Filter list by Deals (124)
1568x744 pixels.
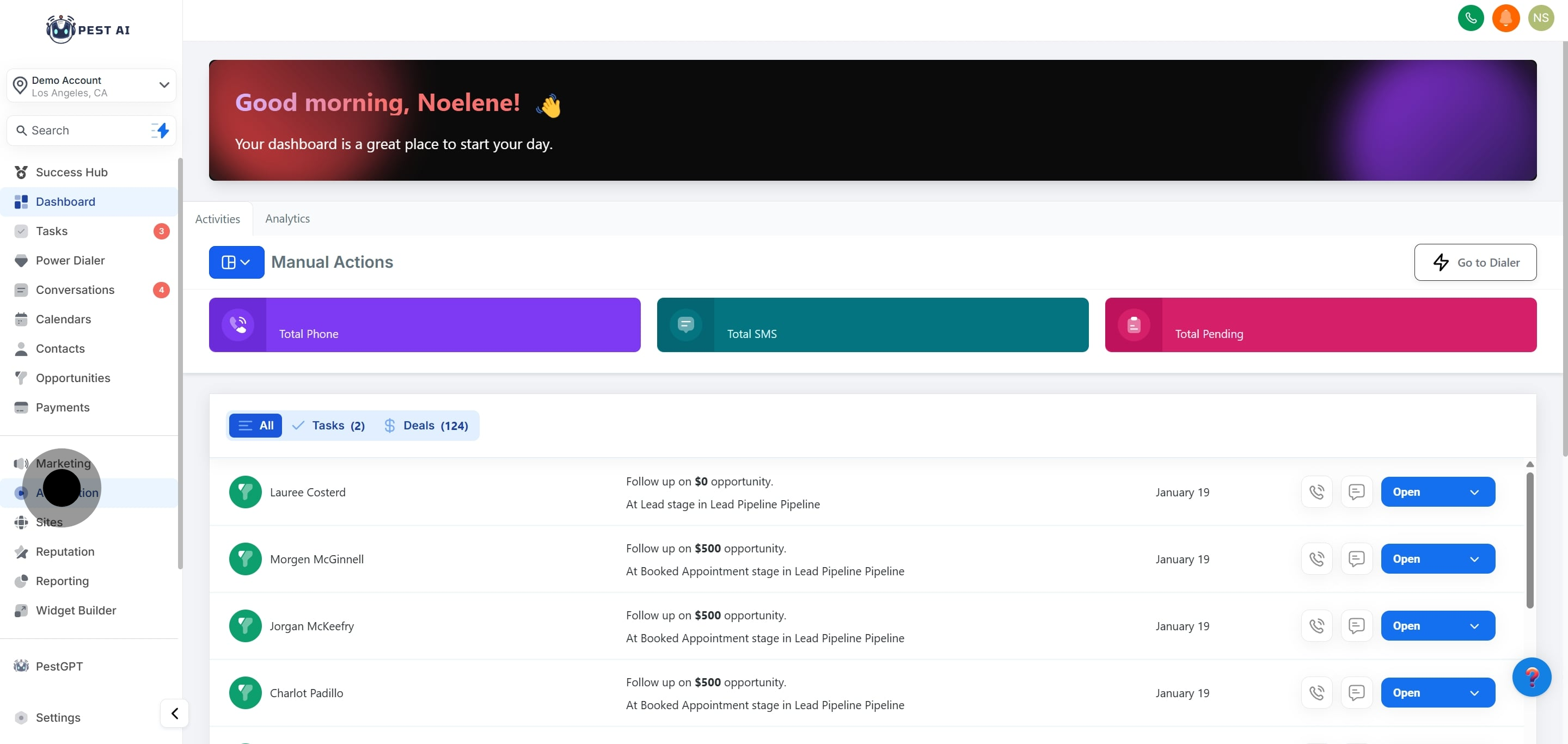(x=427, y=425)
